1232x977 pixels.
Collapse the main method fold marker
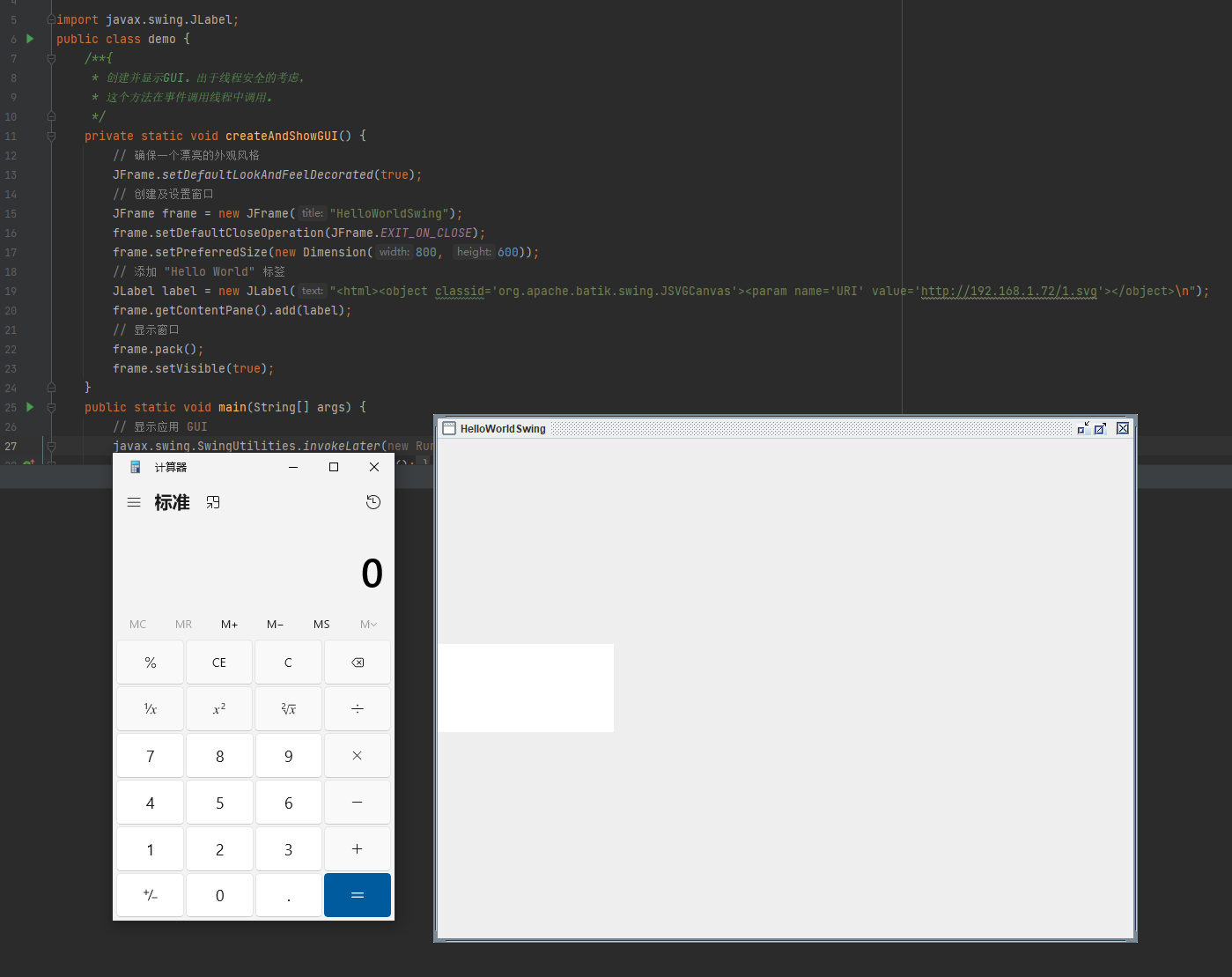pos(51,407)
